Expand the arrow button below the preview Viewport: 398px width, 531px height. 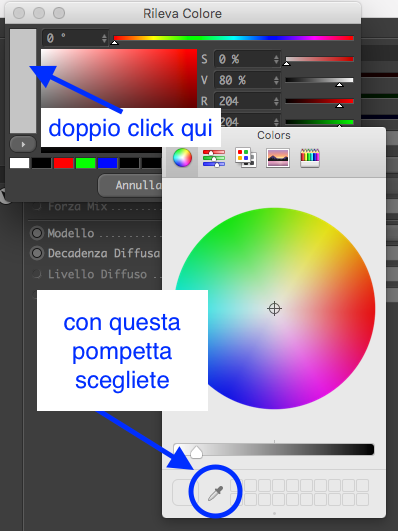(23, 145)
